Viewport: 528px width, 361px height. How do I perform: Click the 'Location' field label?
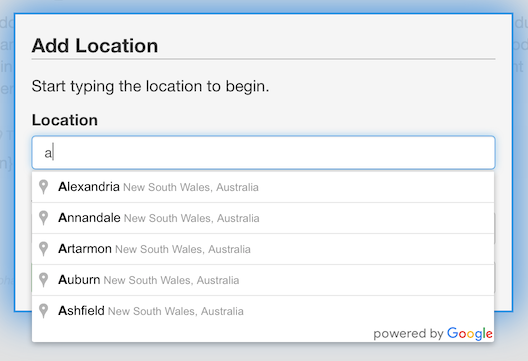click(x=65, y=120)
